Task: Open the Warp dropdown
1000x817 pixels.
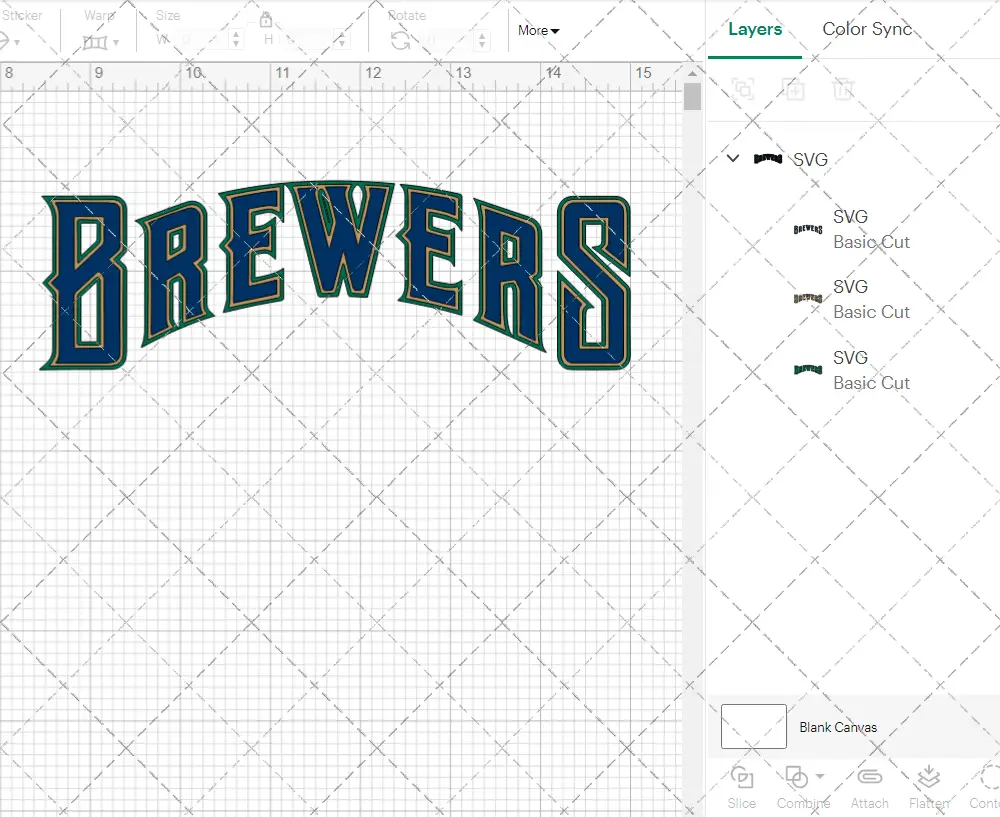Action: click(101, 42)
